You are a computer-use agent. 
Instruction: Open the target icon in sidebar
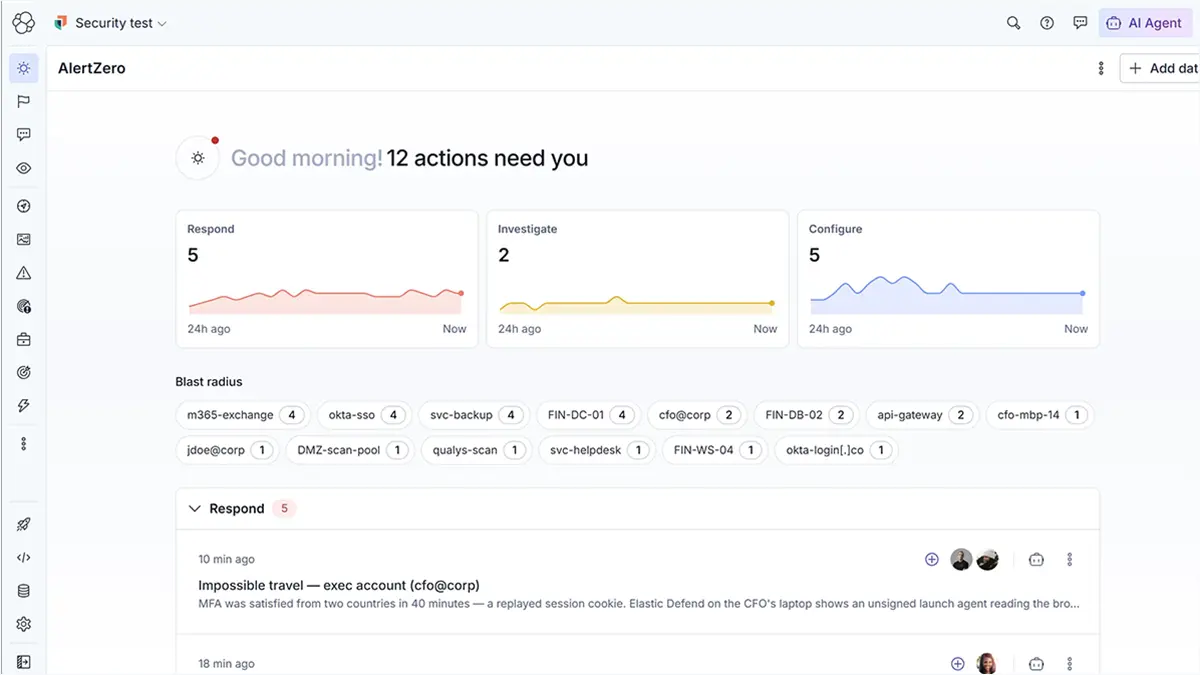24,372
